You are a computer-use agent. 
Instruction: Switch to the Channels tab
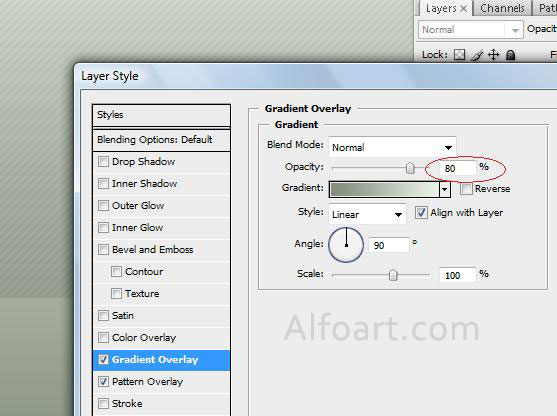tap(502, 8)
